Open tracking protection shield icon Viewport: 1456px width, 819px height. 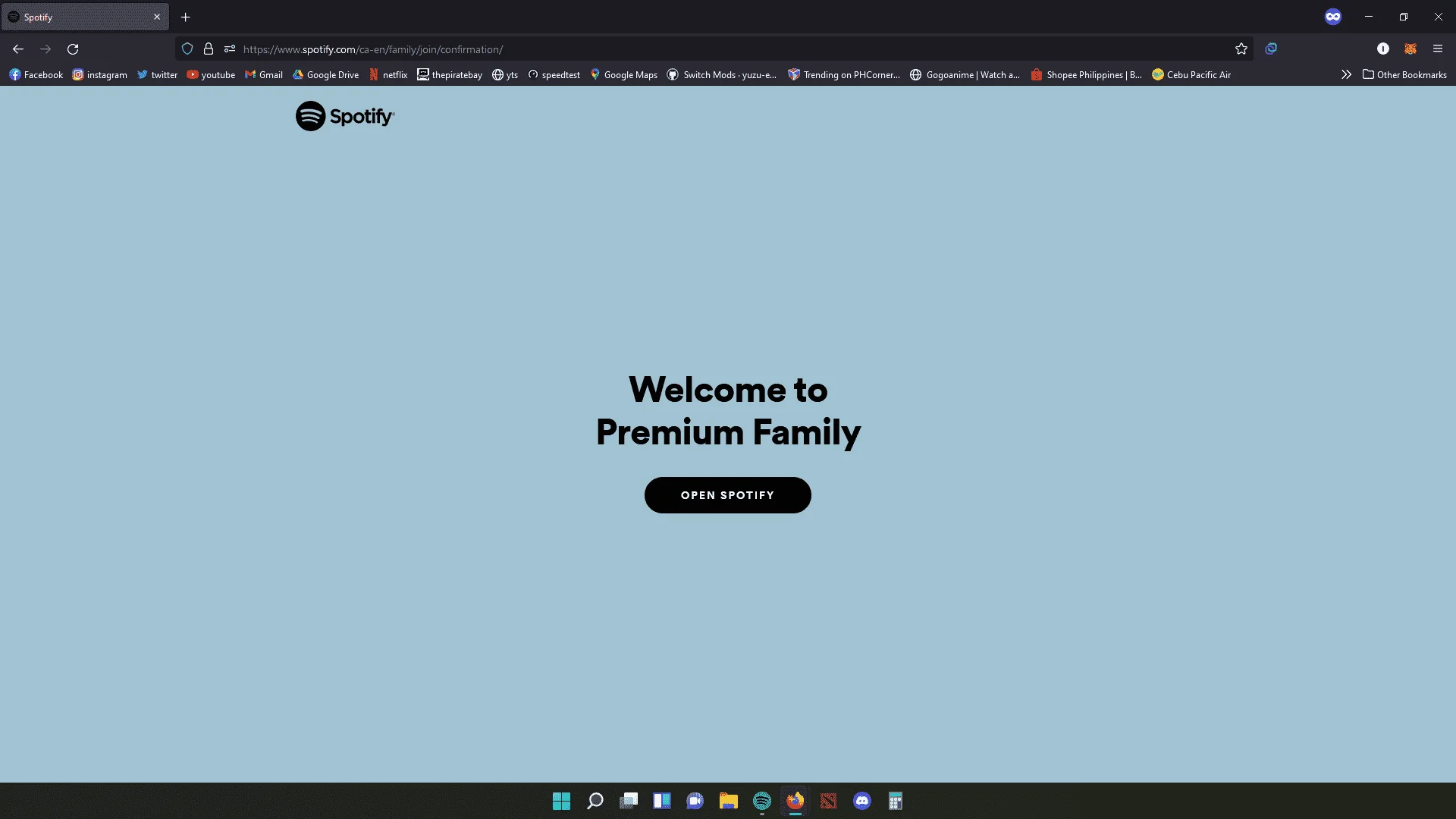point(187,49)
